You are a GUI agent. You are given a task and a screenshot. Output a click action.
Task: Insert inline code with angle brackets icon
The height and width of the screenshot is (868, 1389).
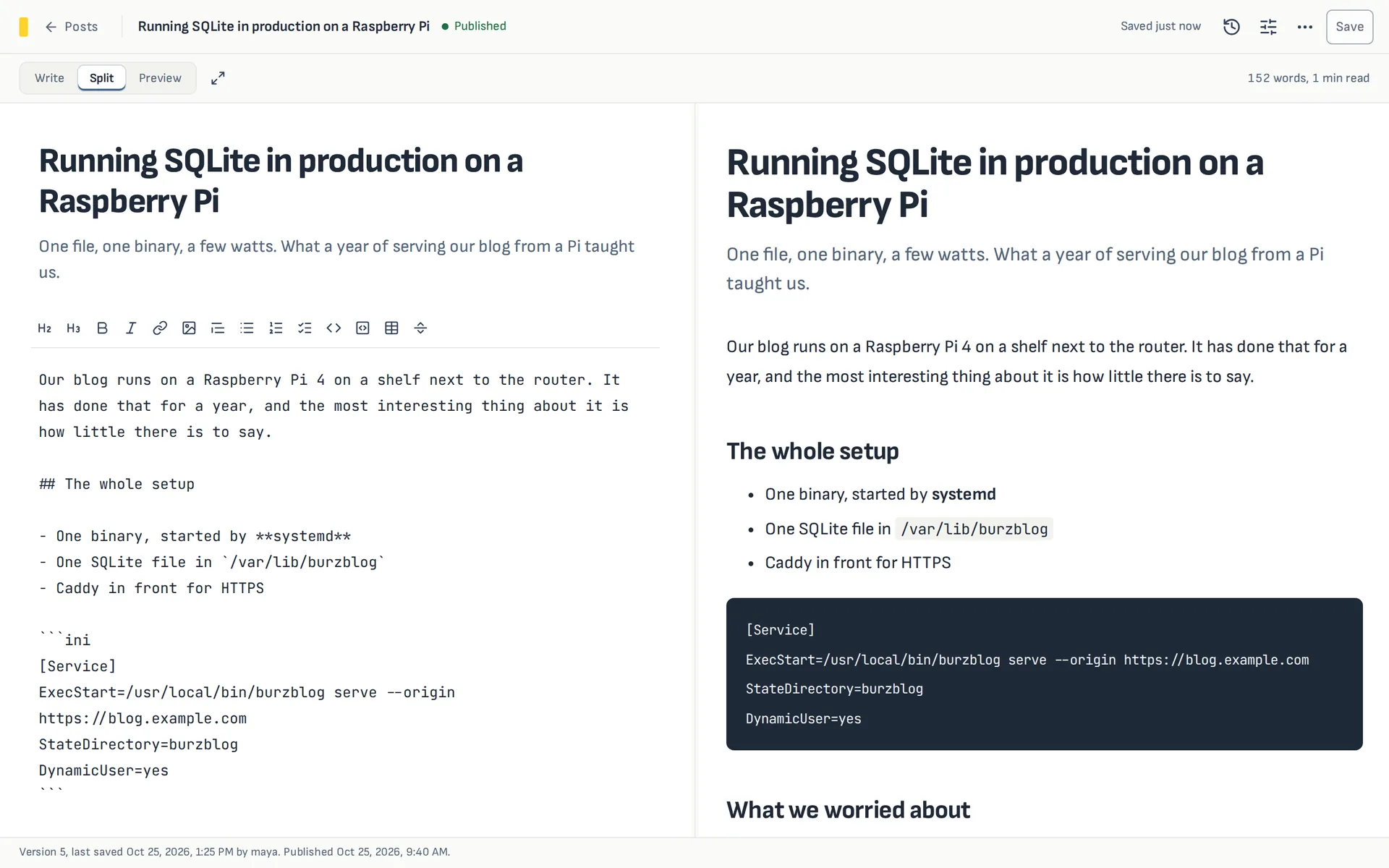(x=334, y=328)
